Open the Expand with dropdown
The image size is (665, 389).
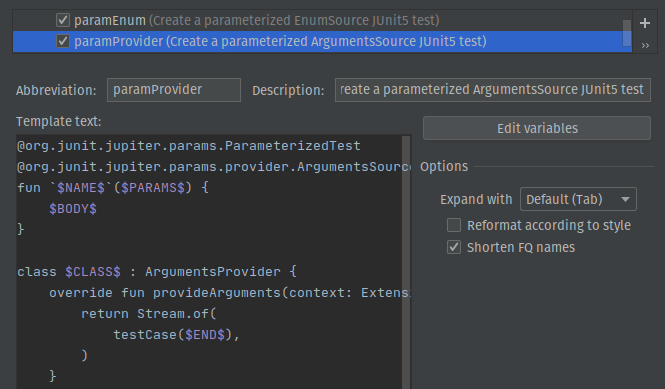click(578, 199)
